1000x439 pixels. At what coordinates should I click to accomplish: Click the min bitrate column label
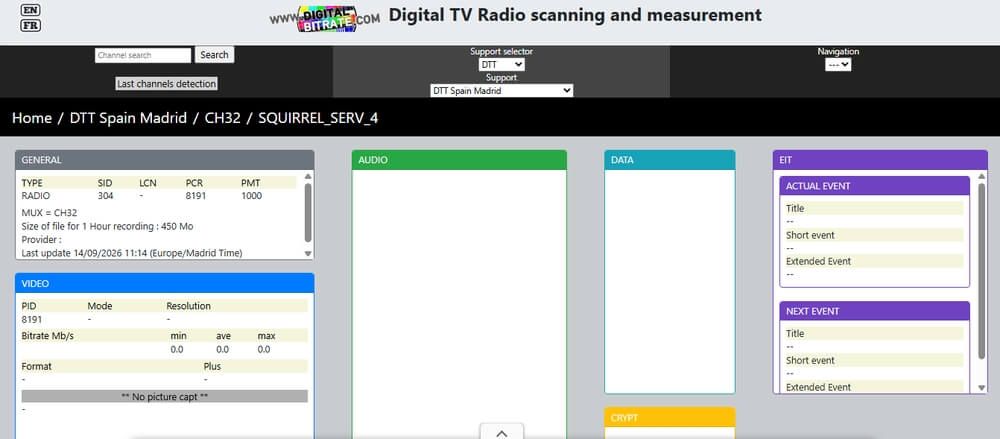click(178, 336)
